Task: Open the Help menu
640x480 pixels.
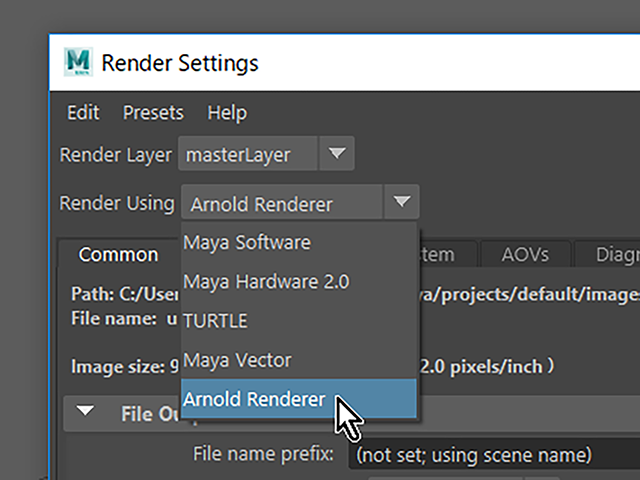Action: pyautogui.click(x=227, y=113)
